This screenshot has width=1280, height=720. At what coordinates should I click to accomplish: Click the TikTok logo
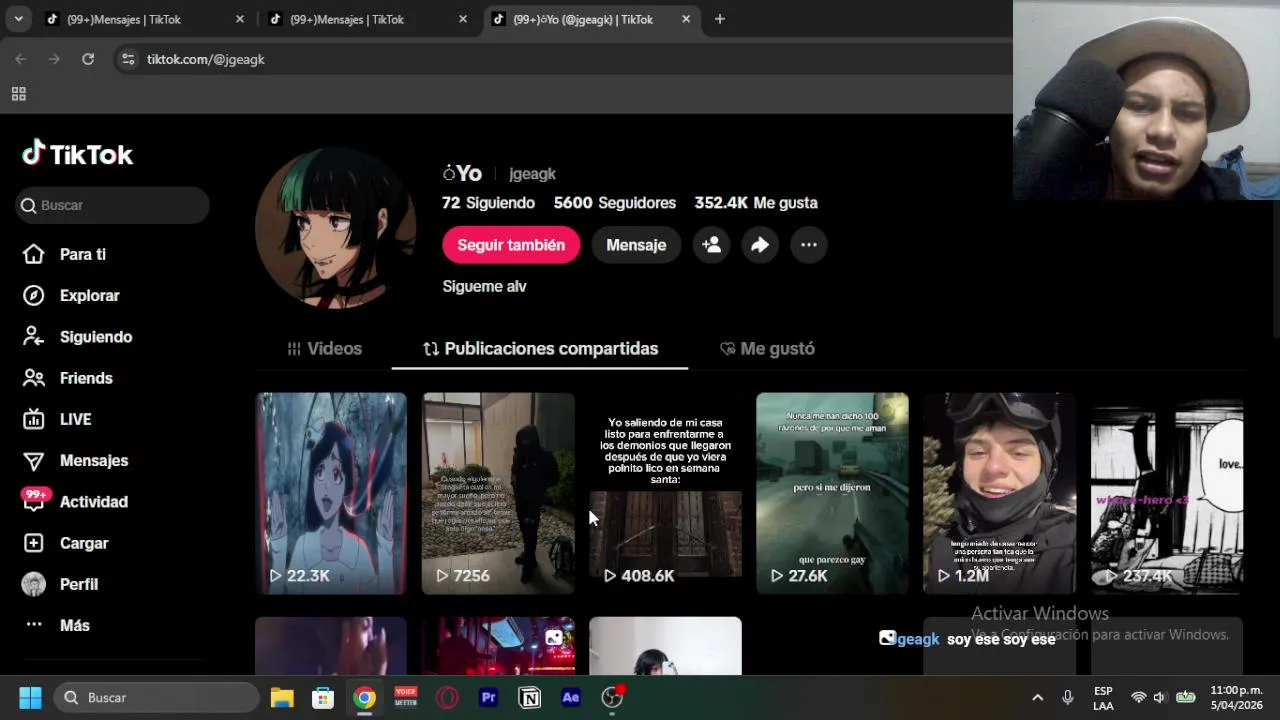click(x=78, y=154)
